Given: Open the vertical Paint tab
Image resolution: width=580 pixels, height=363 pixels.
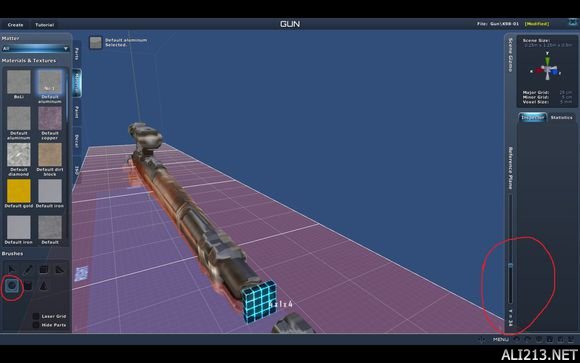Looking at the screenshot, I should pos(77,112).
